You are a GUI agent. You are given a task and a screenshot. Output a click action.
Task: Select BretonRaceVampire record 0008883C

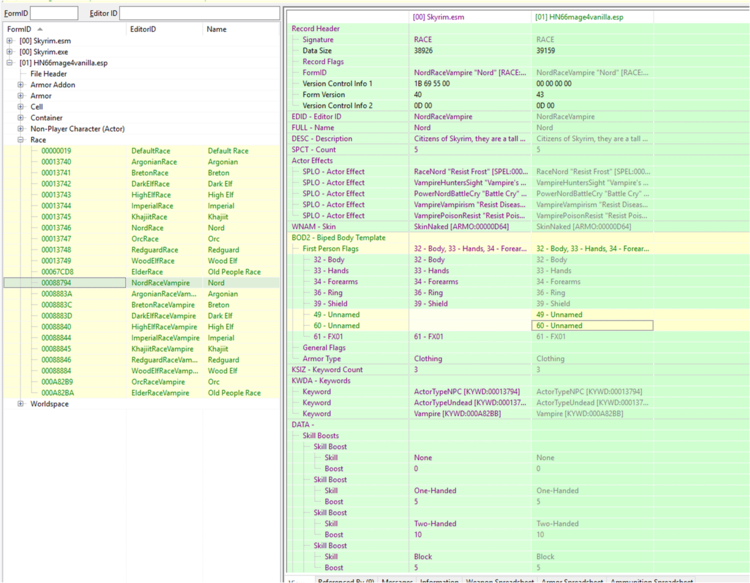point(142,305)
